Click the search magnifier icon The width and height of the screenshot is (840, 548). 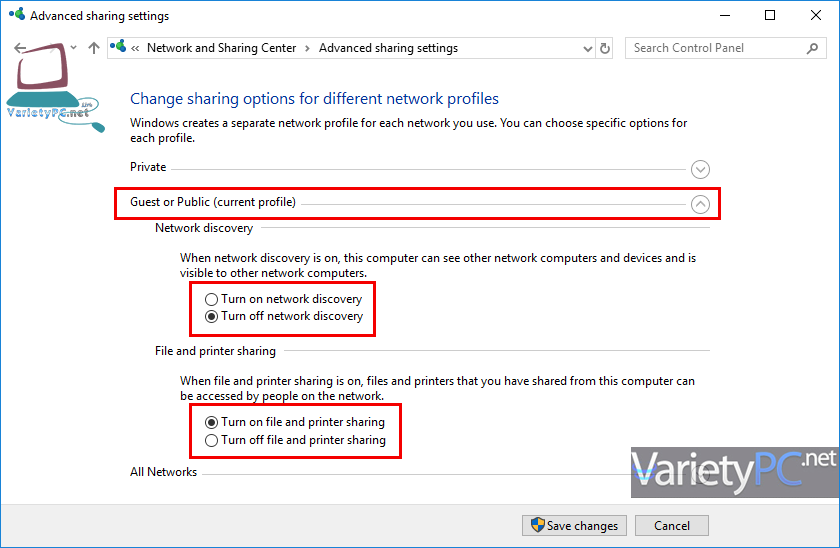(812, 48)
